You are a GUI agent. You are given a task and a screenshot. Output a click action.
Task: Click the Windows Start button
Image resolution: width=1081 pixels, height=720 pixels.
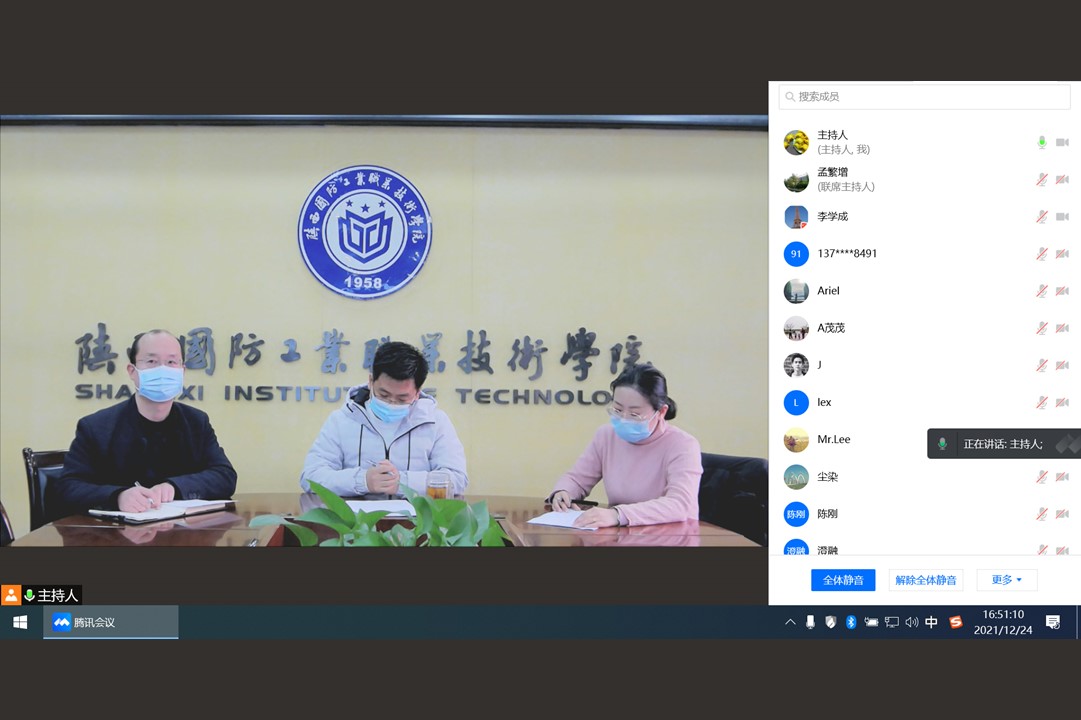(x=20, y=622)
